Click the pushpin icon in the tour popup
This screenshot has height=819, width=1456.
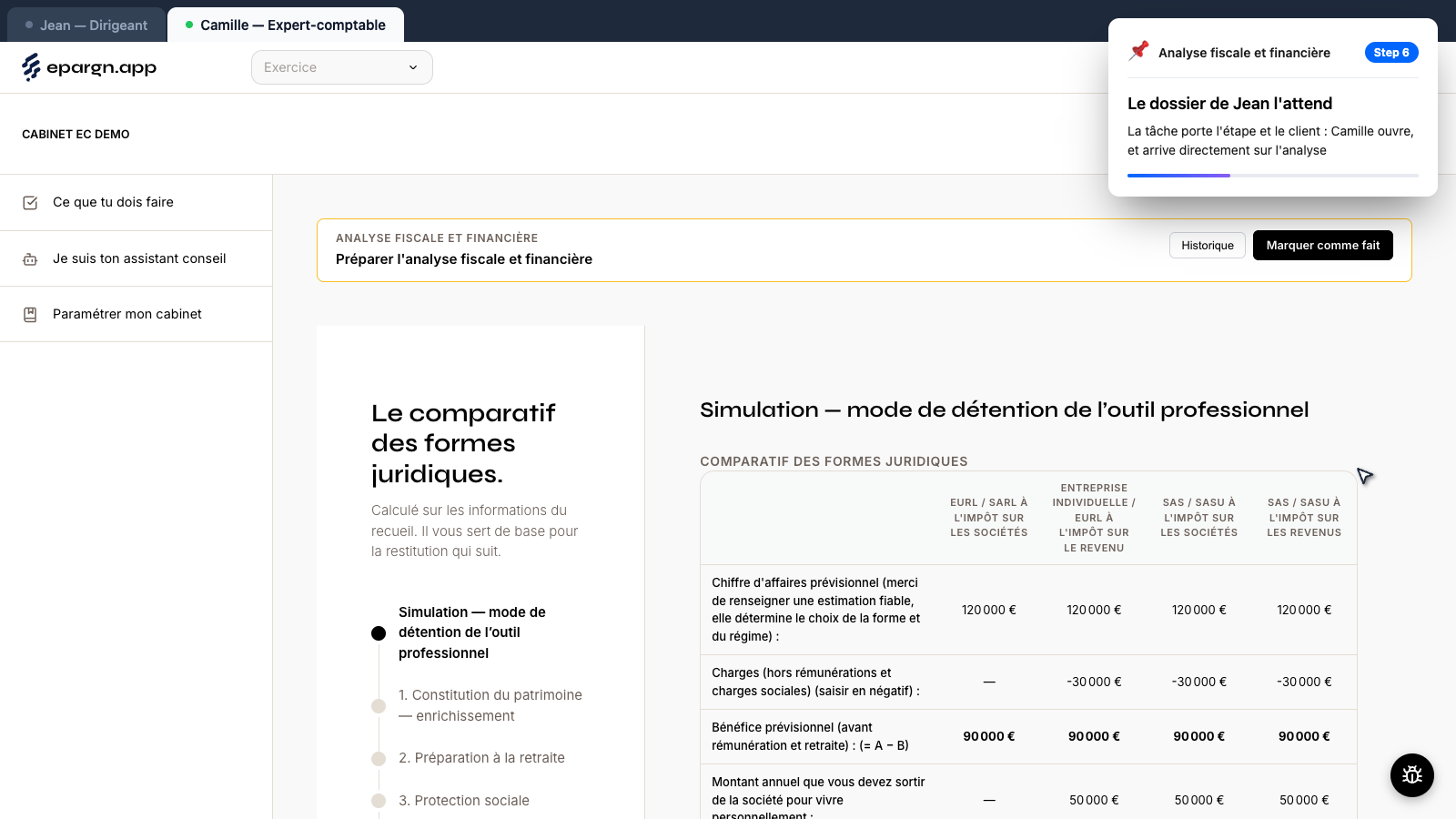1138,51
